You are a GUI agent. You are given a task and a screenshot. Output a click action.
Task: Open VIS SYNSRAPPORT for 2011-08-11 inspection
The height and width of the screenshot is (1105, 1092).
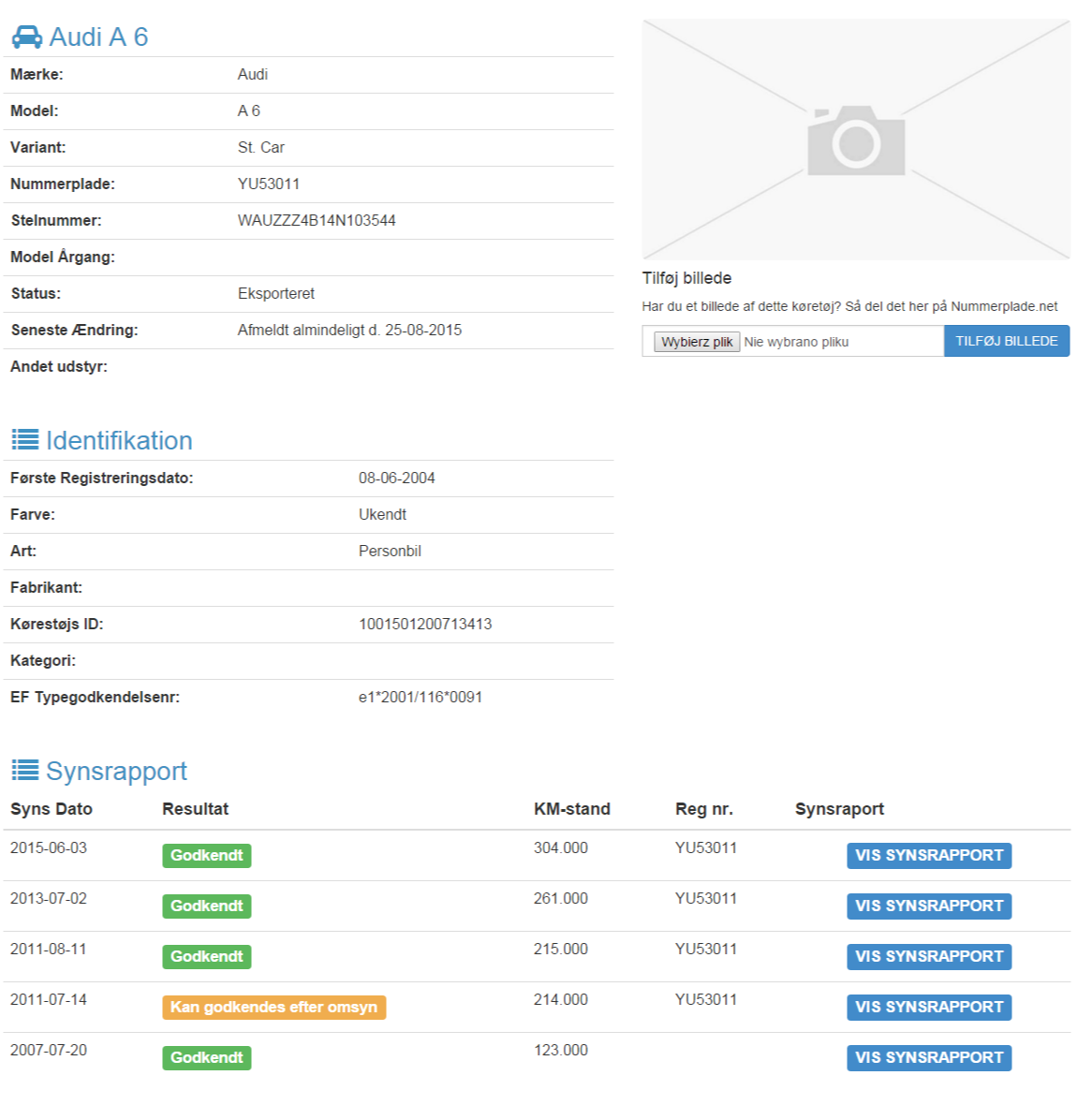[928, 957]
